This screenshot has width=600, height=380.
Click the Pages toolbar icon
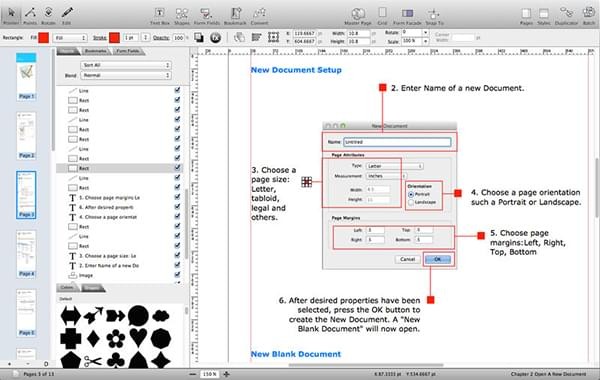pos(526,16)
